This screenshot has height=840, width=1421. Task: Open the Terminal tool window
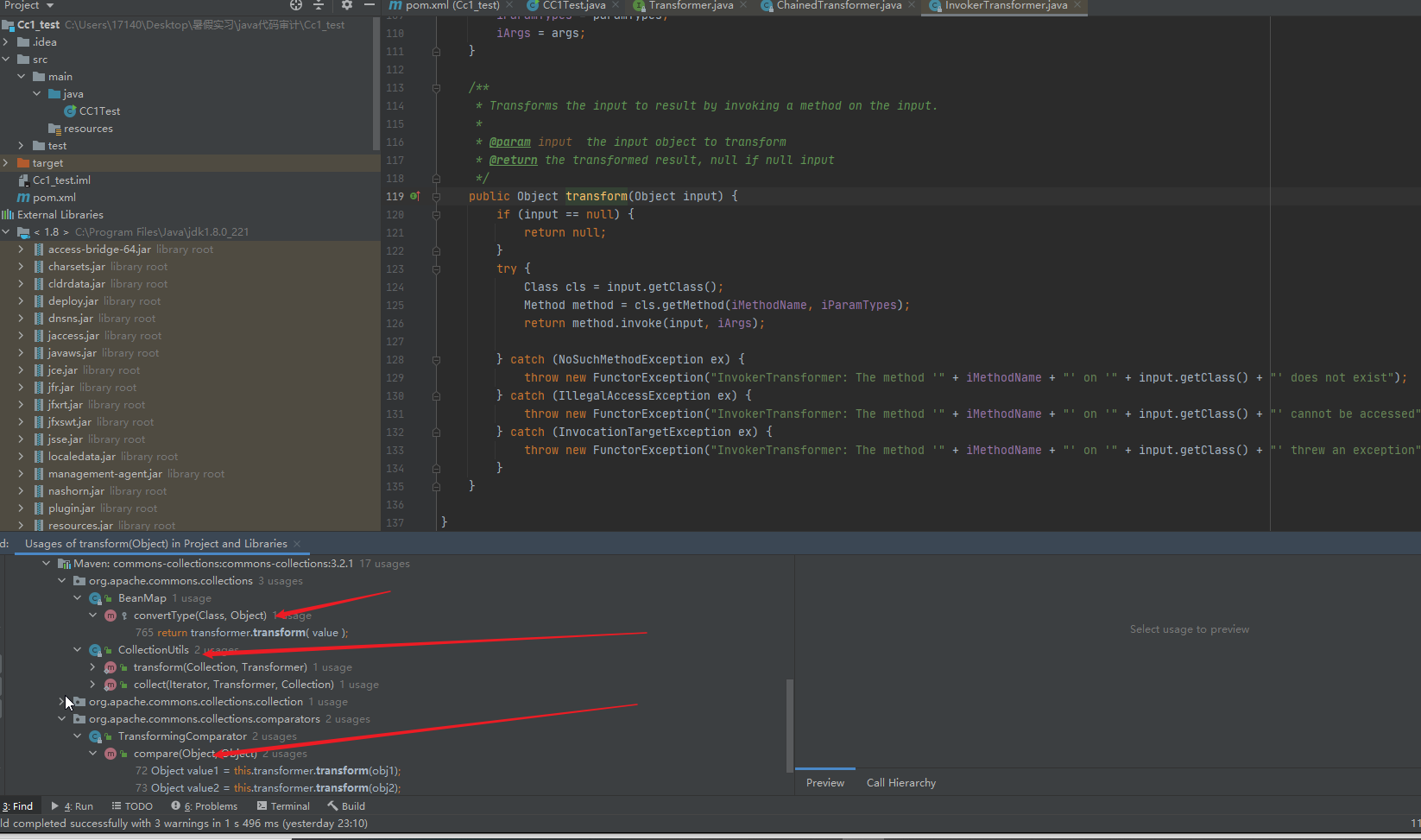click(283, 806)
